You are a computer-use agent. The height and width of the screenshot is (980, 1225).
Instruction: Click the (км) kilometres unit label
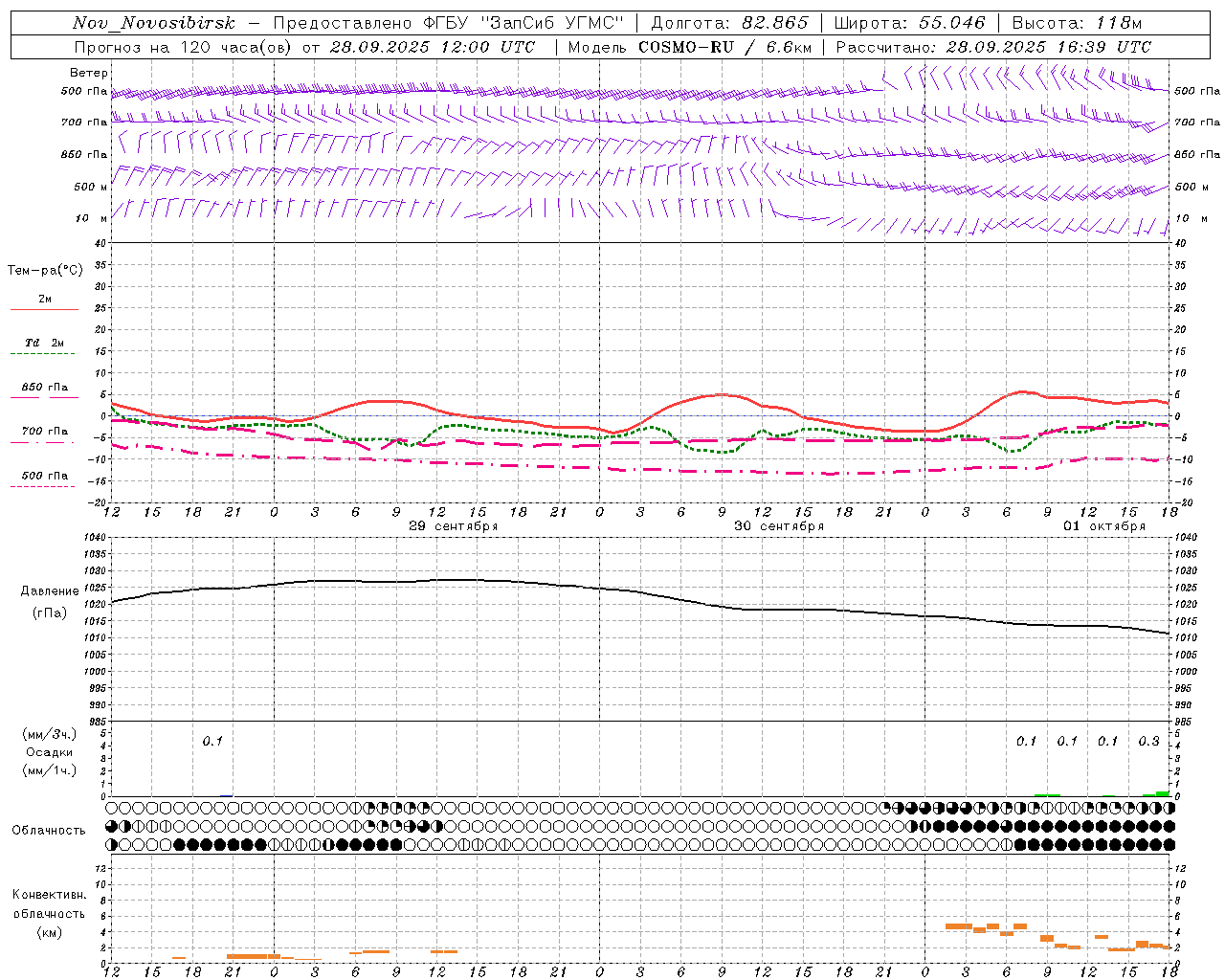[x=50, y=932]
